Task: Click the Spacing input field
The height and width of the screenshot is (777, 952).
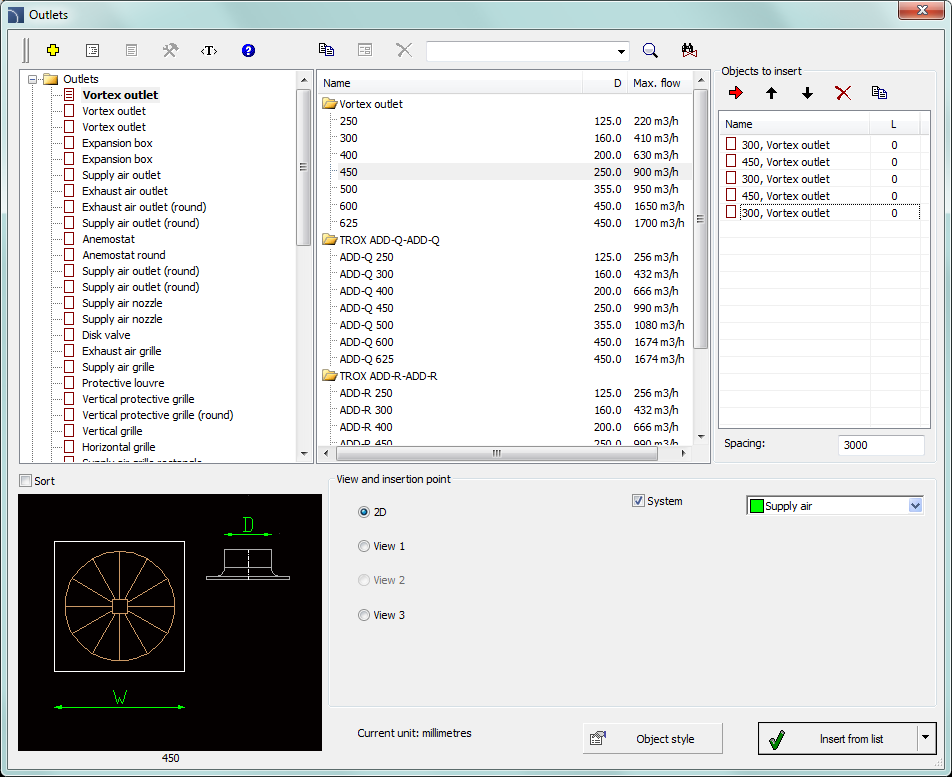Action: point(880,445)
